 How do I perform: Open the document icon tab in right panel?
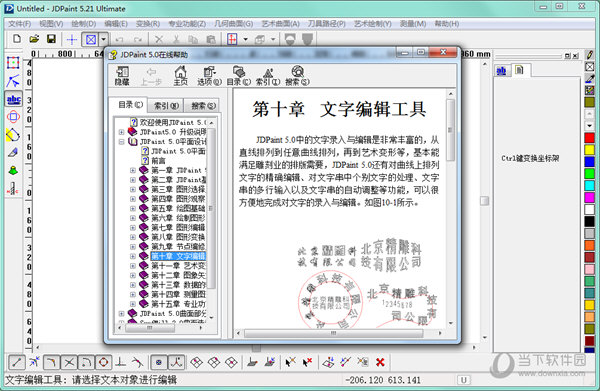519,70
